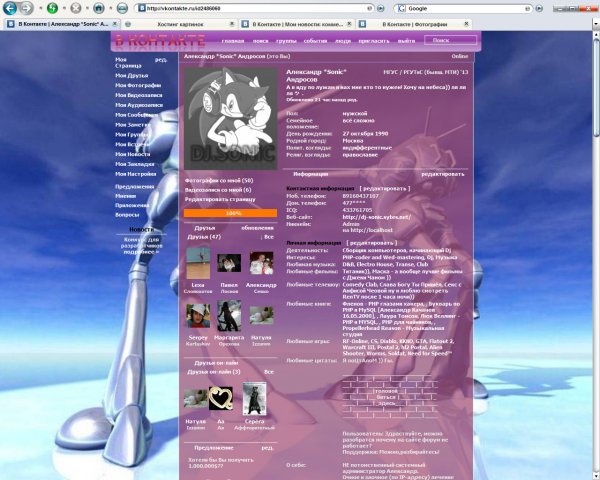The width and height of the screenshot is (600, 480).
Task: Close the Хостинг картинок tab
Action: (232, 24)
